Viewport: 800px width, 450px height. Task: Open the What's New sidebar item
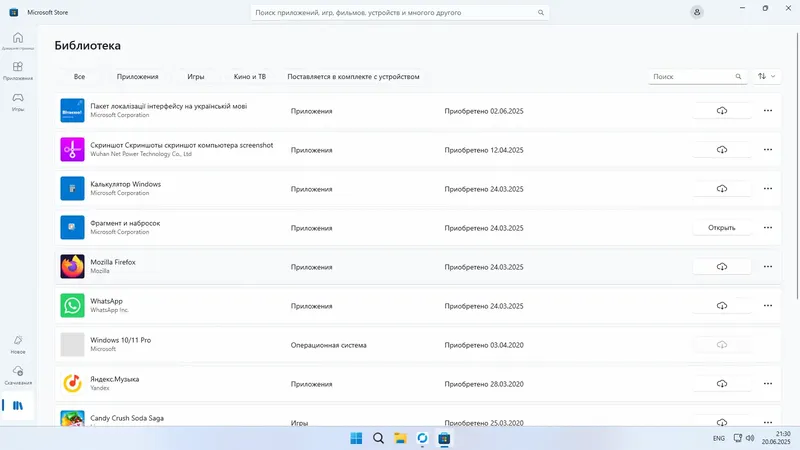tap(18, 344)
